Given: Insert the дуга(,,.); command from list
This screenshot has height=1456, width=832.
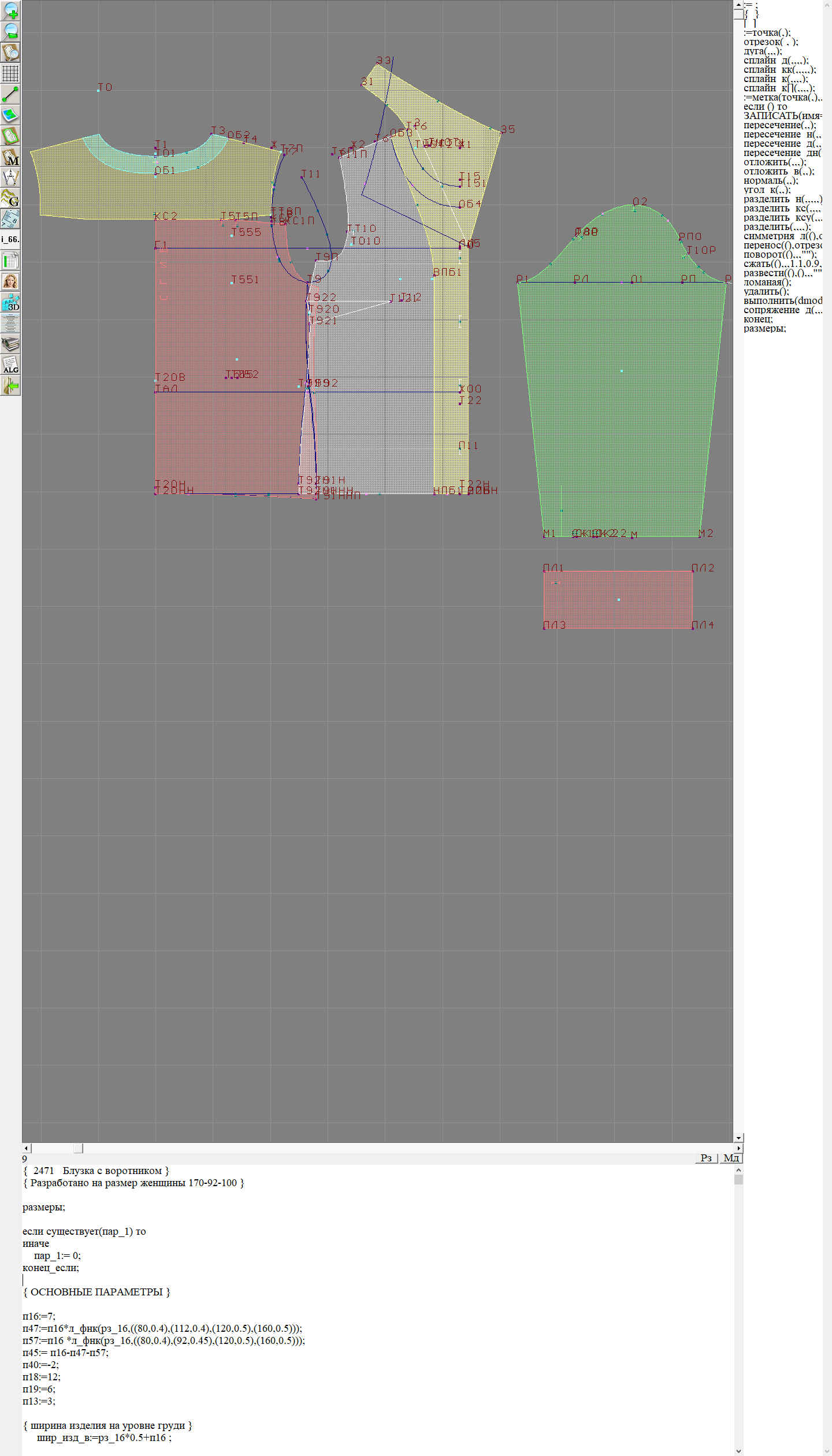Looking at the screenshot, I should click(x=763, y=51).
